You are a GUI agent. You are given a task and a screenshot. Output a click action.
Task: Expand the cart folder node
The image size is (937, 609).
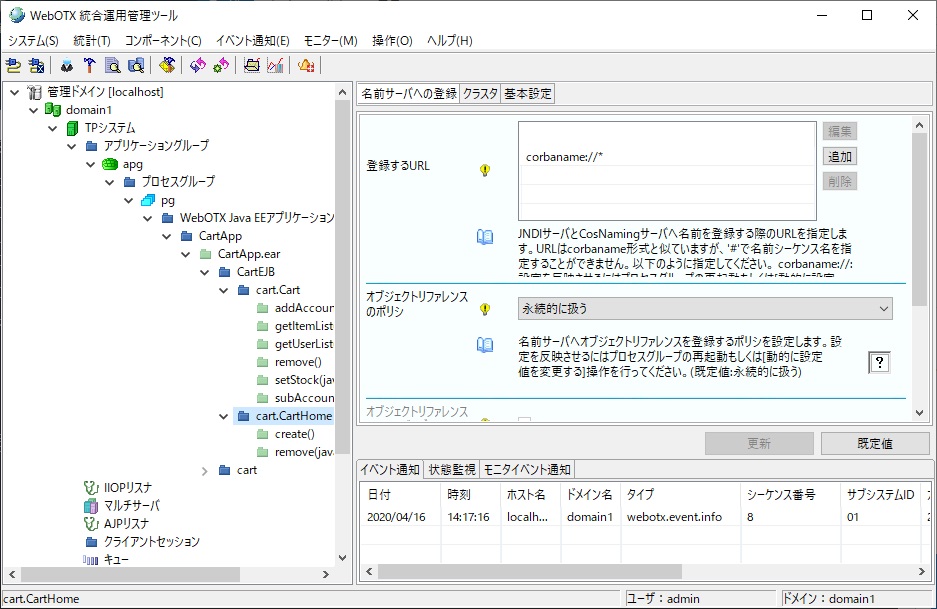coord(205,470)
